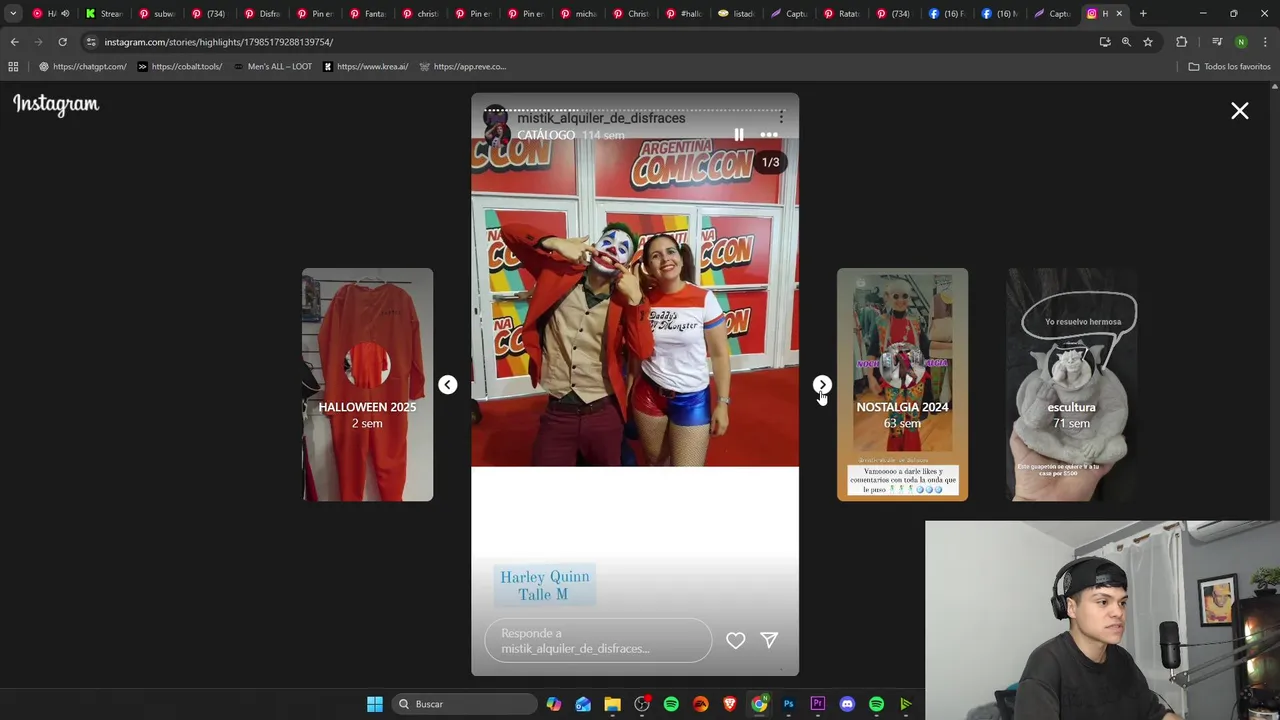Screen dimensions: 1280x720
Task: Switch to the Fanta Pinterest tab
Action: pos(368,14)
